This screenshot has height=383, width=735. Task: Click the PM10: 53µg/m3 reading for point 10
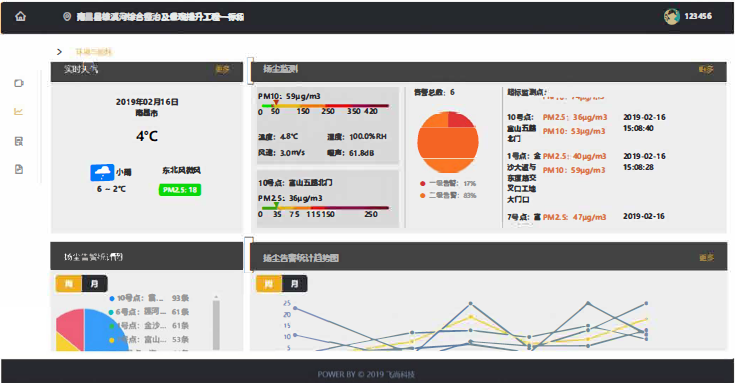tap(574, 131)
